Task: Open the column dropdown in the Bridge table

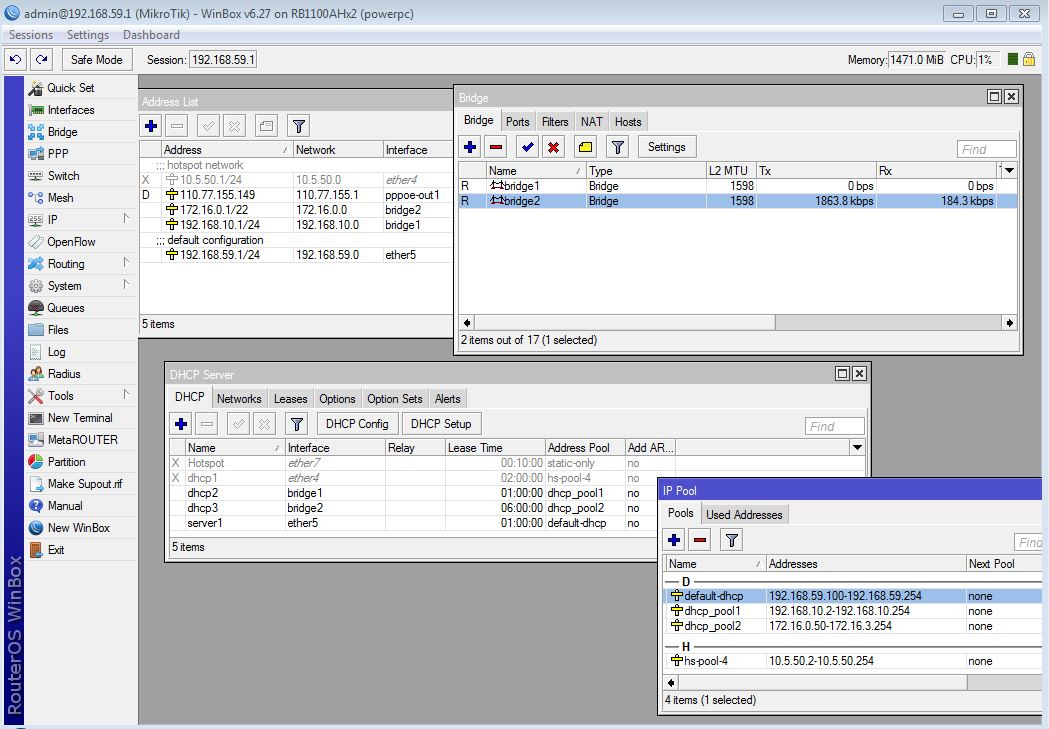Action: pos(1010,171)
